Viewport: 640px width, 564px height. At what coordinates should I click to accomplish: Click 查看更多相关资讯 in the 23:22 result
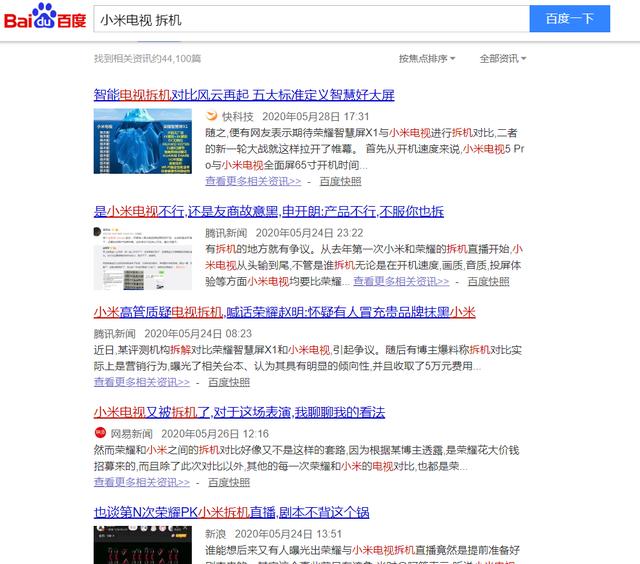pyautogui.click(x=401, y=281)
